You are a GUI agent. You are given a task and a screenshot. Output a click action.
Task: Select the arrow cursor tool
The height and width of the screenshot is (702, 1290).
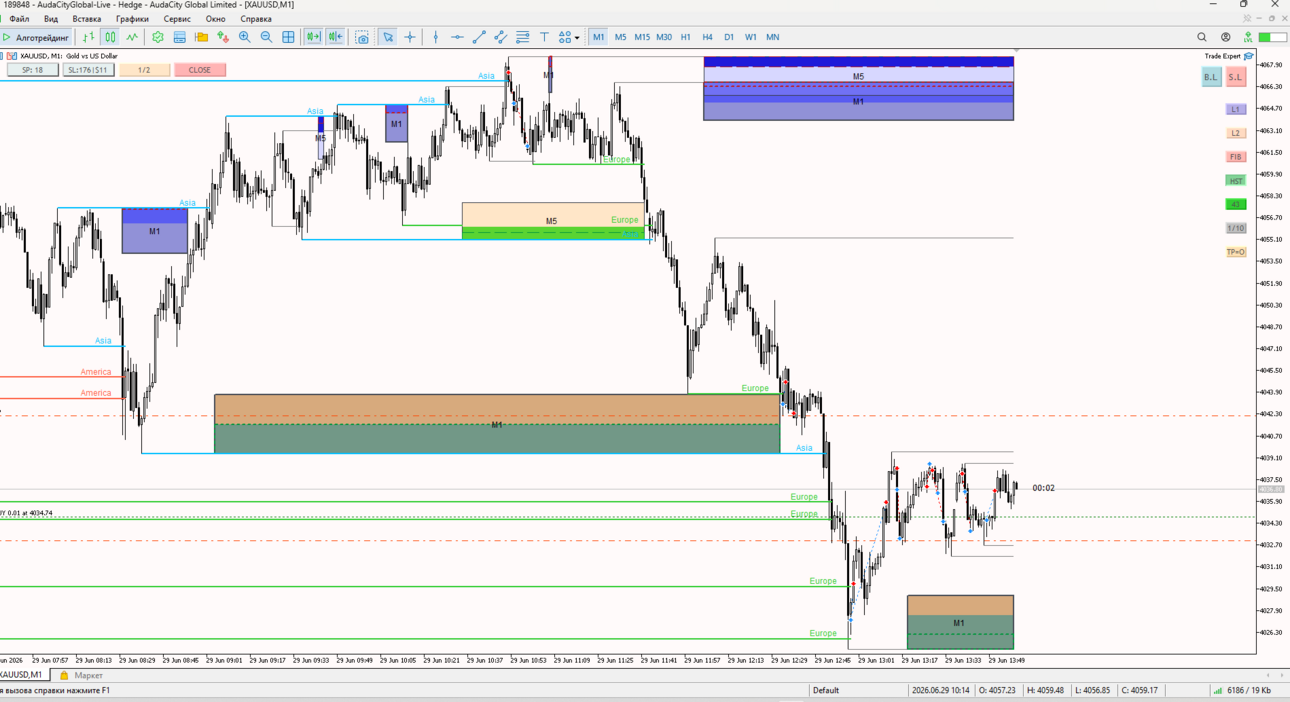pos(388,37)
